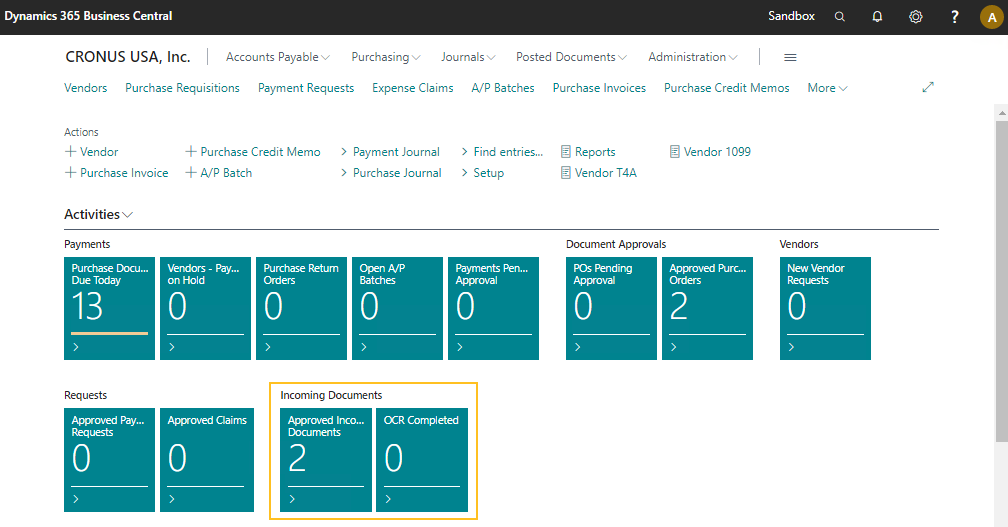Open the Approved Incoming Documents tile
Image resolution: width=1008 pixels, height=527 pixels.
(x=325, y=460)
